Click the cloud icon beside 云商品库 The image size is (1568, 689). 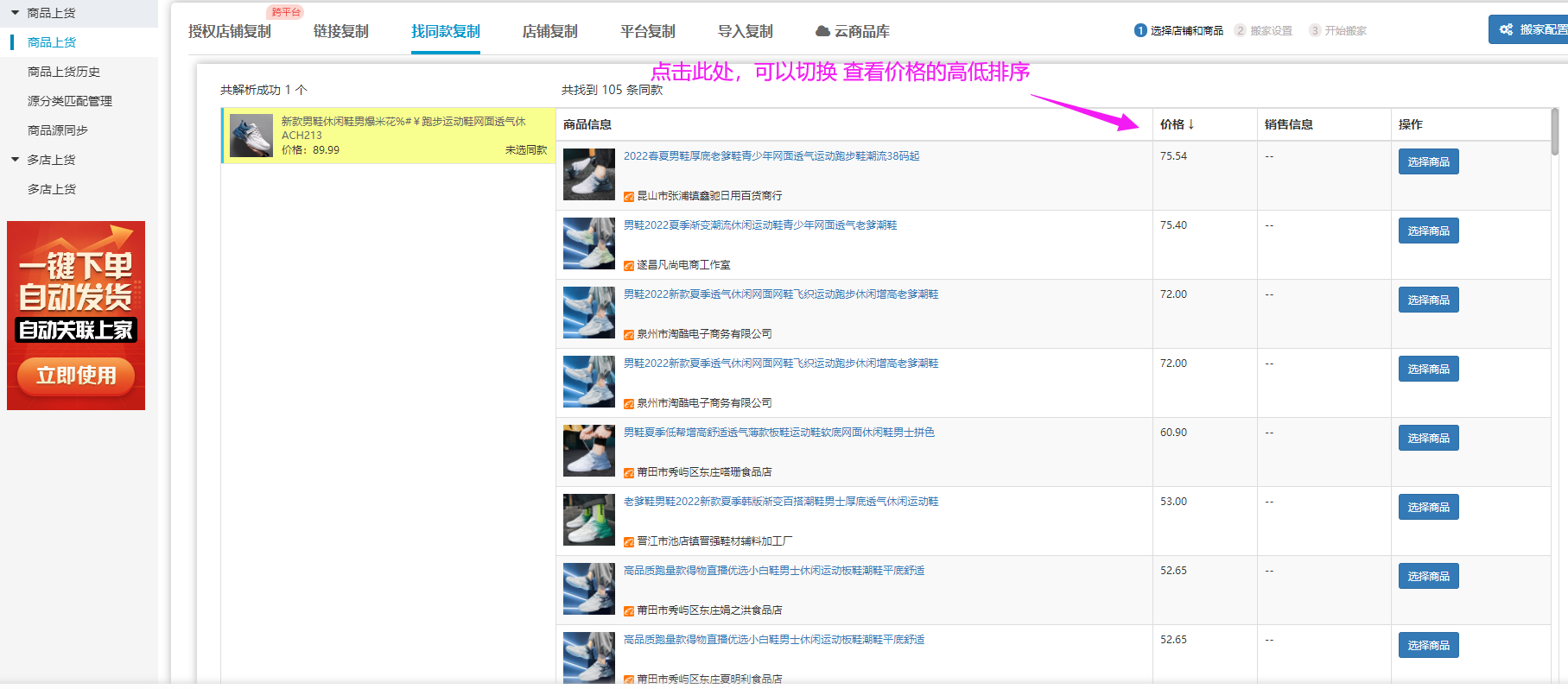coord(822,31)
